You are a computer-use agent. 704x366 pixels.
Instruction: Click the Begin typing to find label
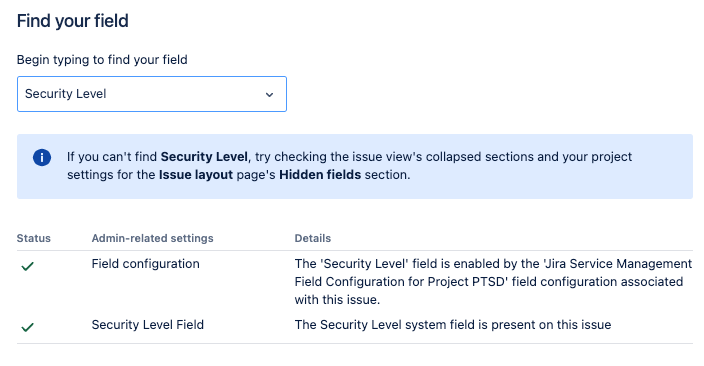(x=102, y=60)
